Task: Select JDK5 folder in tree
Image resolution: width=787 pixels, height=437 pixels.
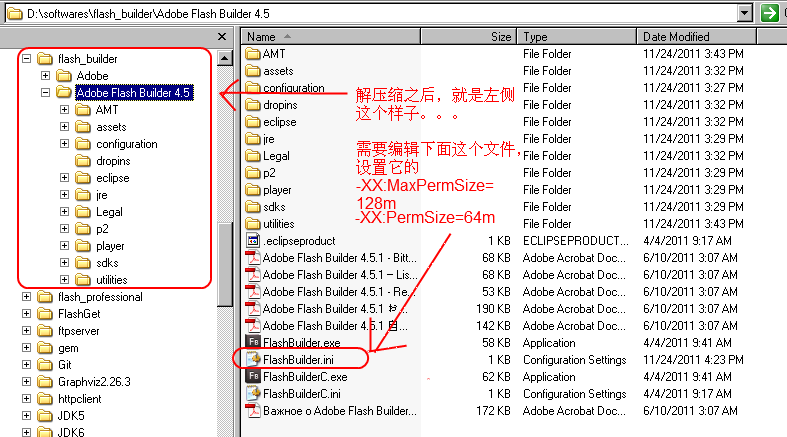Action: coord(71,416)
